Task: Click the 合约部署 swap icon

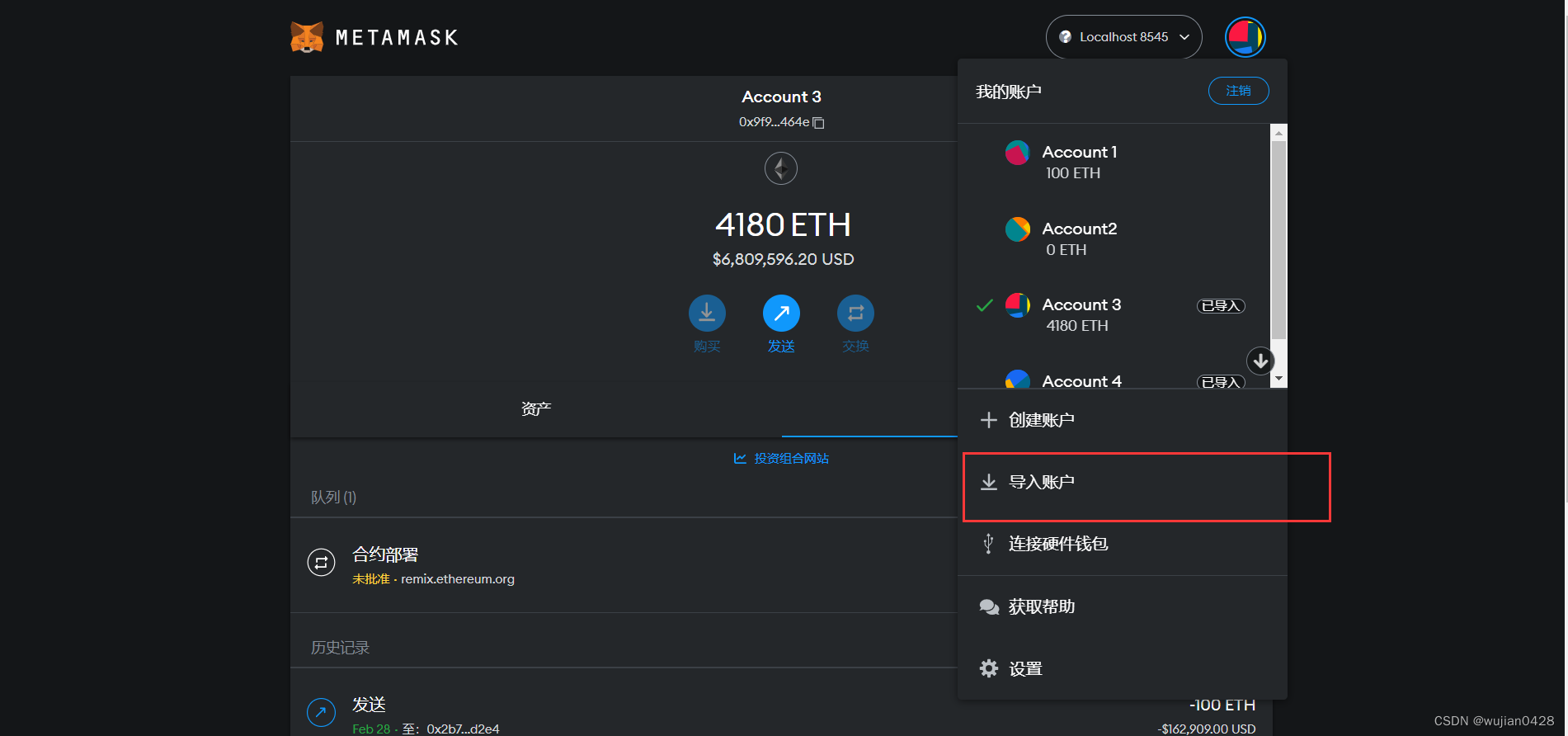Action: pyautogui.click(x=321, y=563)
